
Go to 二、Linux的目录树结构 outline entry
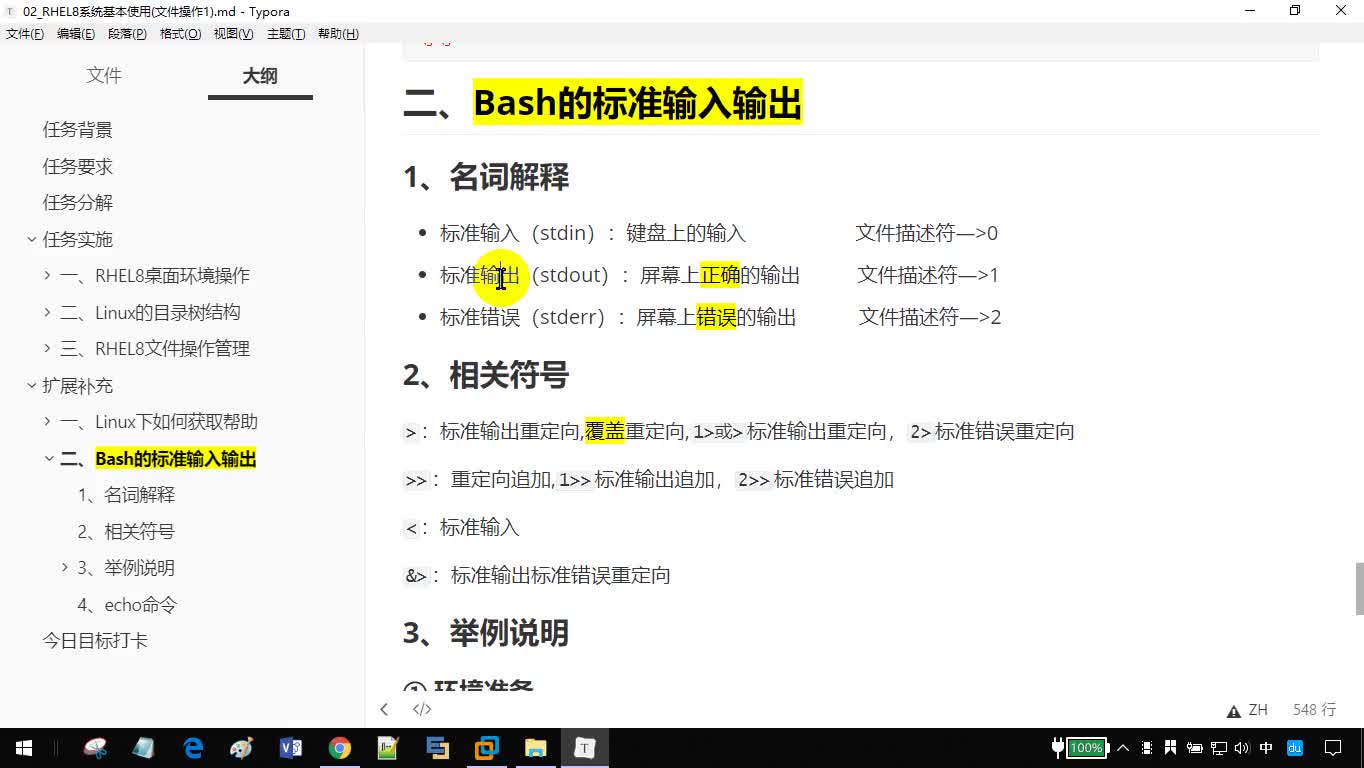pyautogui.click(x=150, y=312)
